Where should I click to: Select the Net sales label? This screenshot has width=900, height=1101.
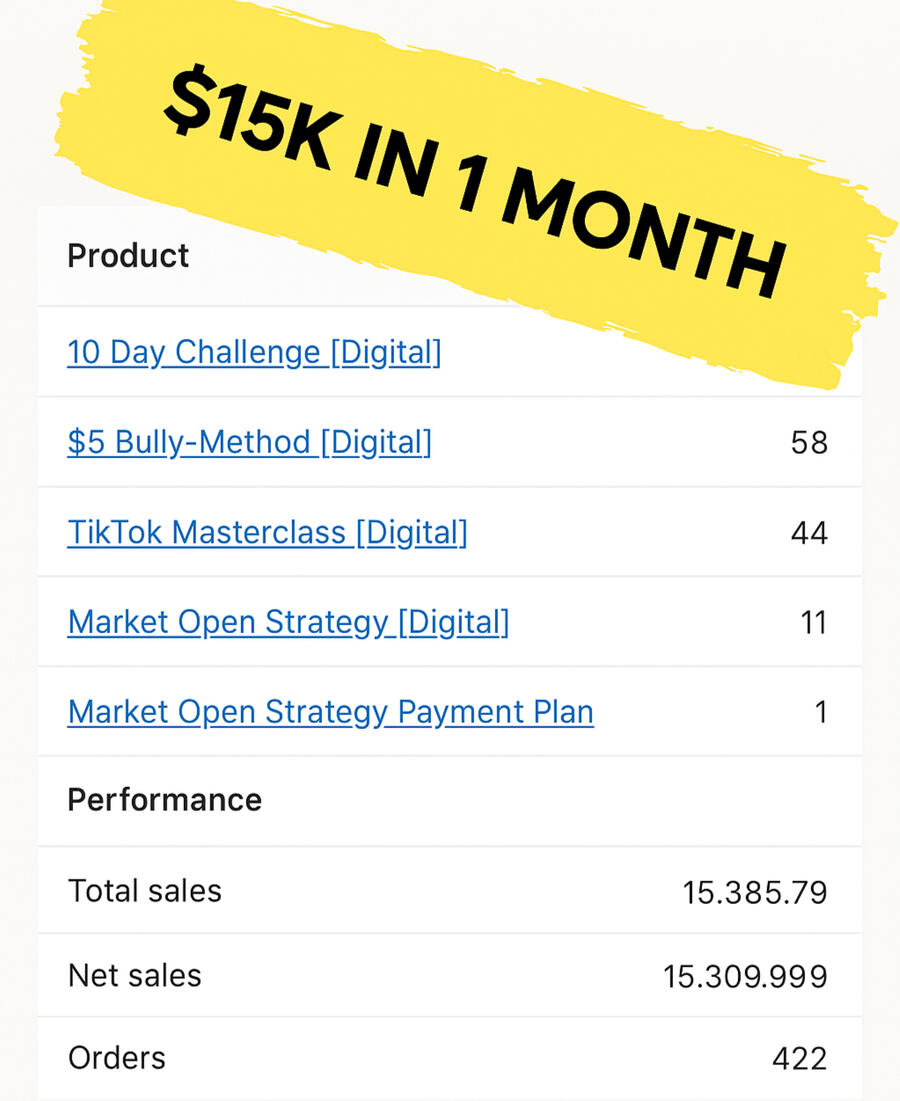click(x=135, y=976)
